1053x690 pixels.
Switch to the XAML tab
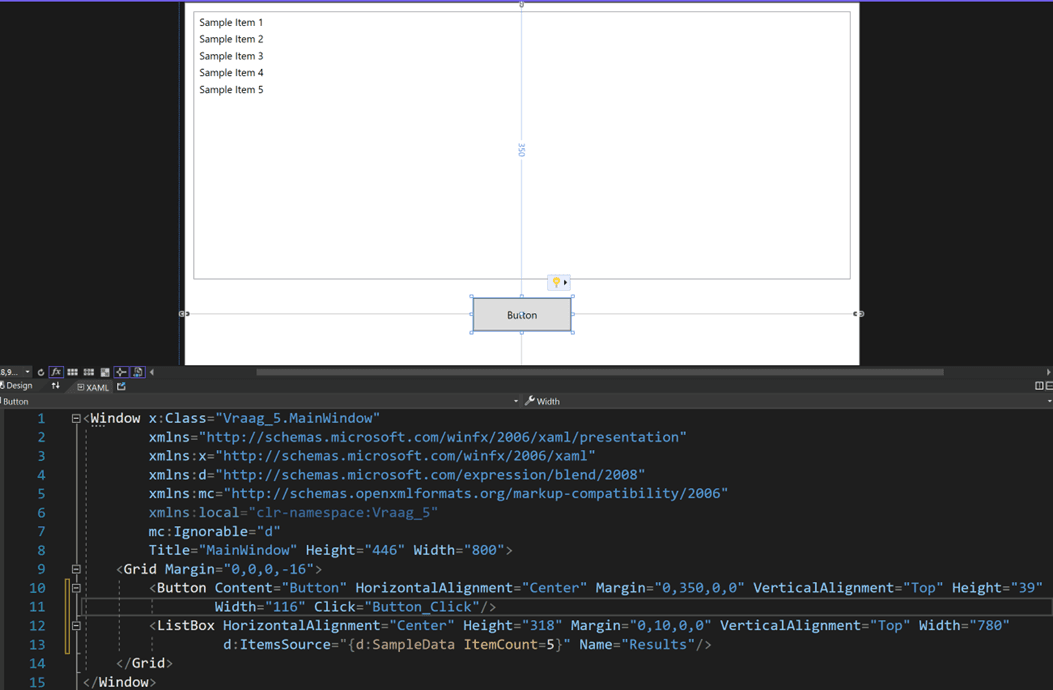pos(93,387)
